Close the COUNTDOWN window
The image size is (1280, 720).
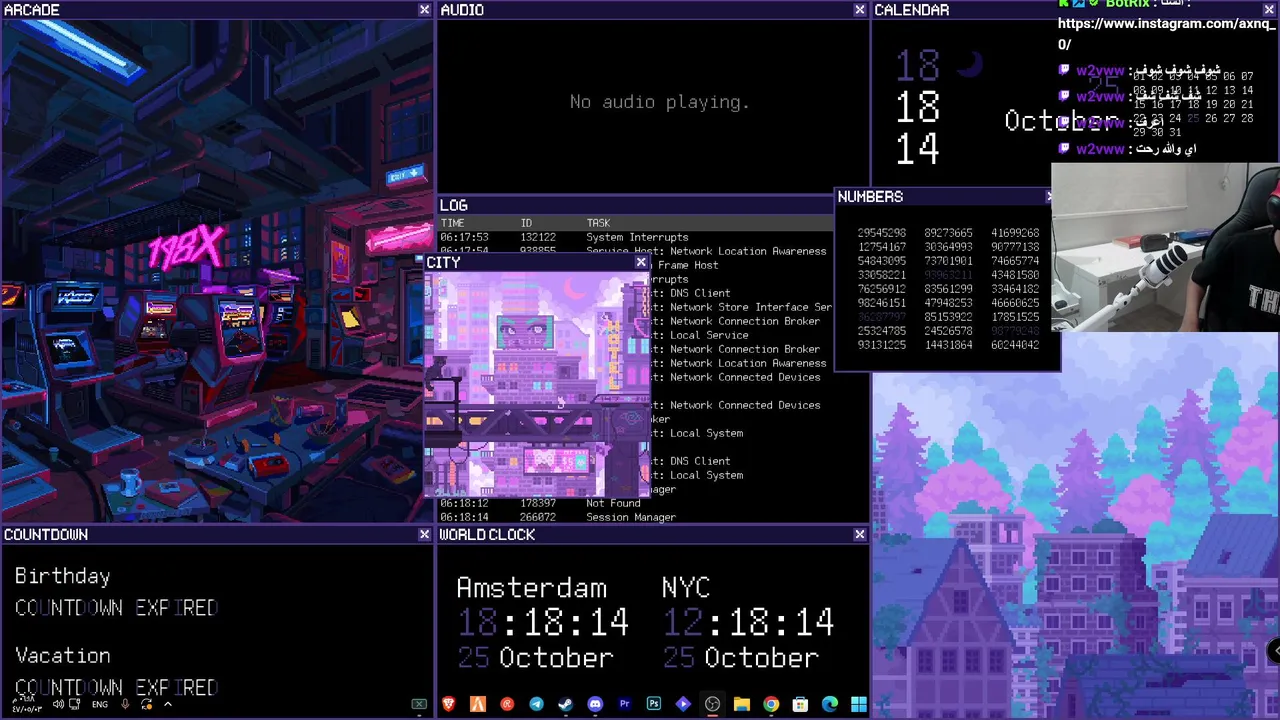click(x=424, y=534)
